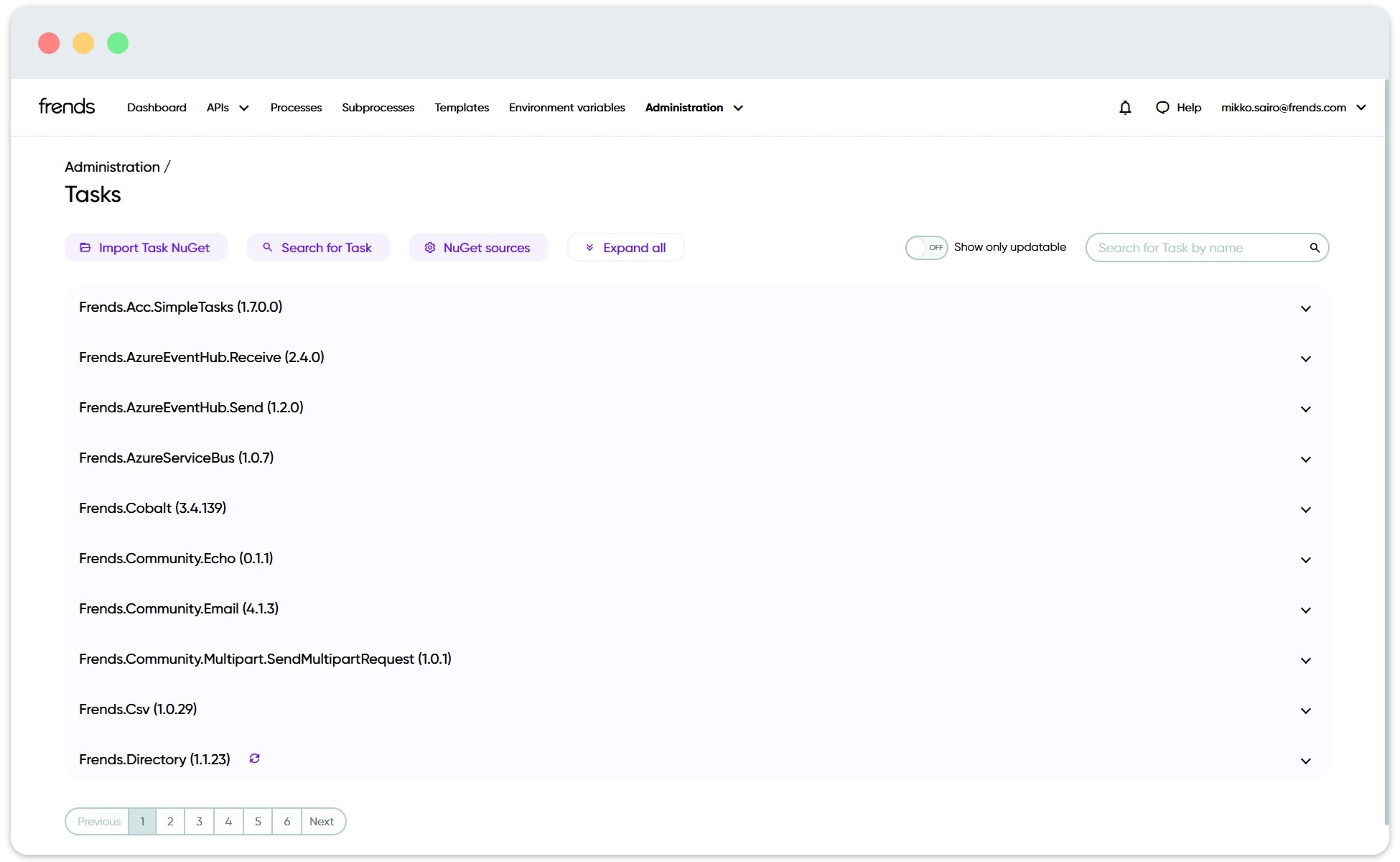Screen dimensions: 1400x862
Task: Expand the Frends.Acc.SimpleTasks row
Action: (x=1305, y=309)
